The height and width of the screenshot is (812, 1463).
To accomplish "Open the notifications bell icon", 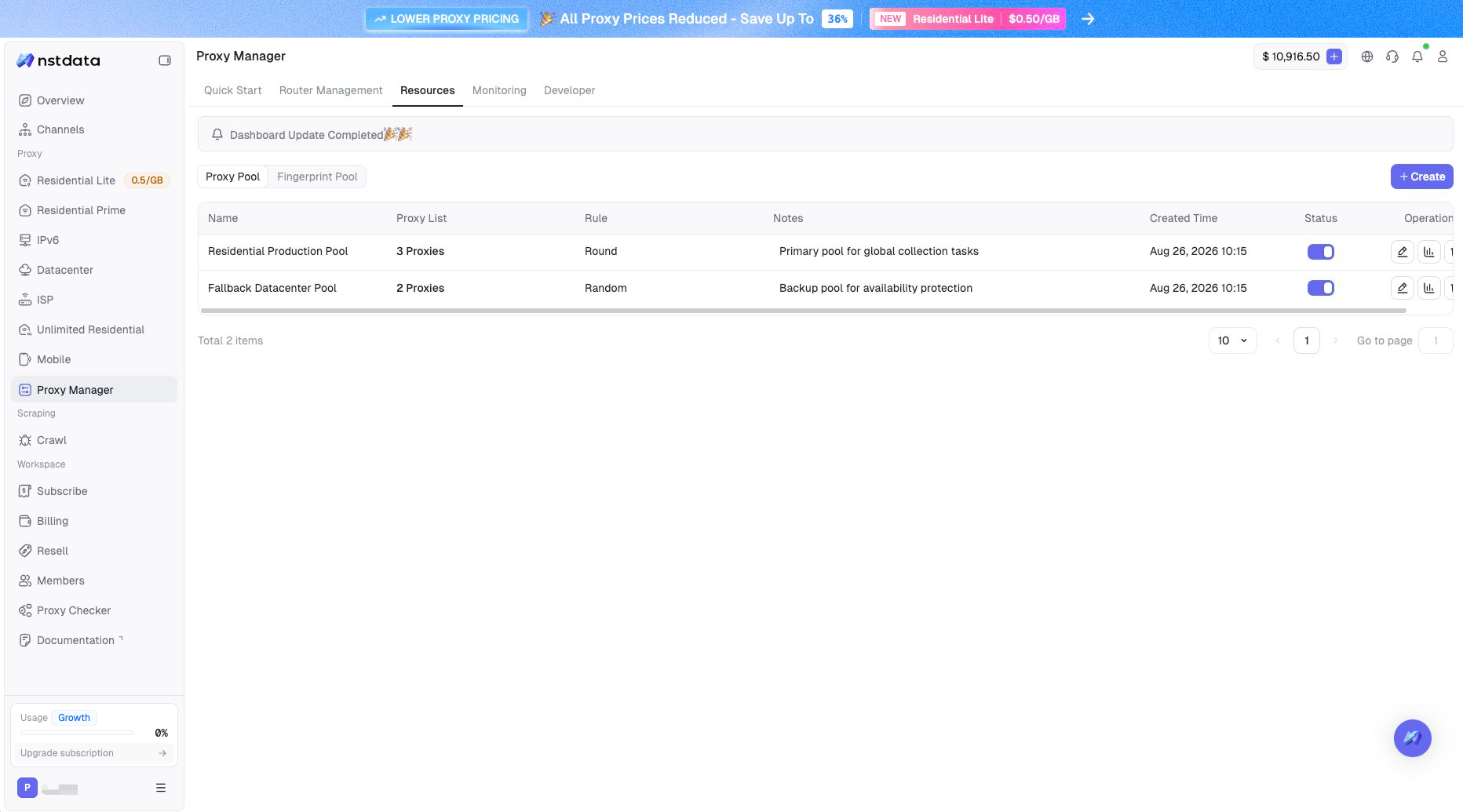I will tap(1417, 56).
